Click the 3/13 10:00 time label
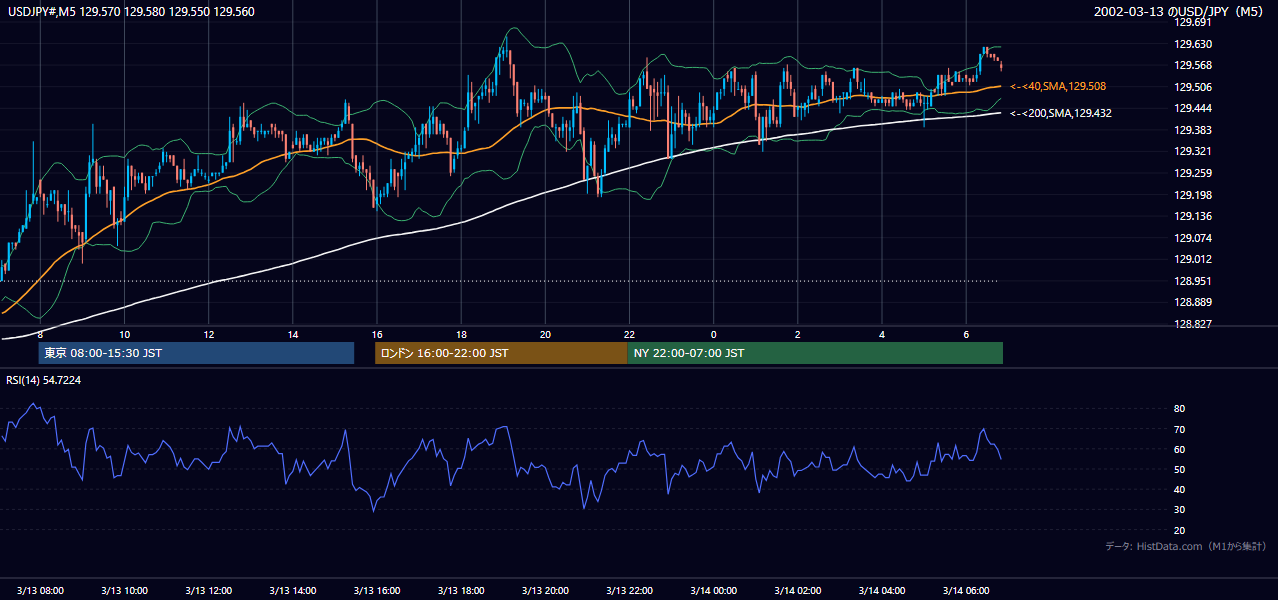 [124, 591]
